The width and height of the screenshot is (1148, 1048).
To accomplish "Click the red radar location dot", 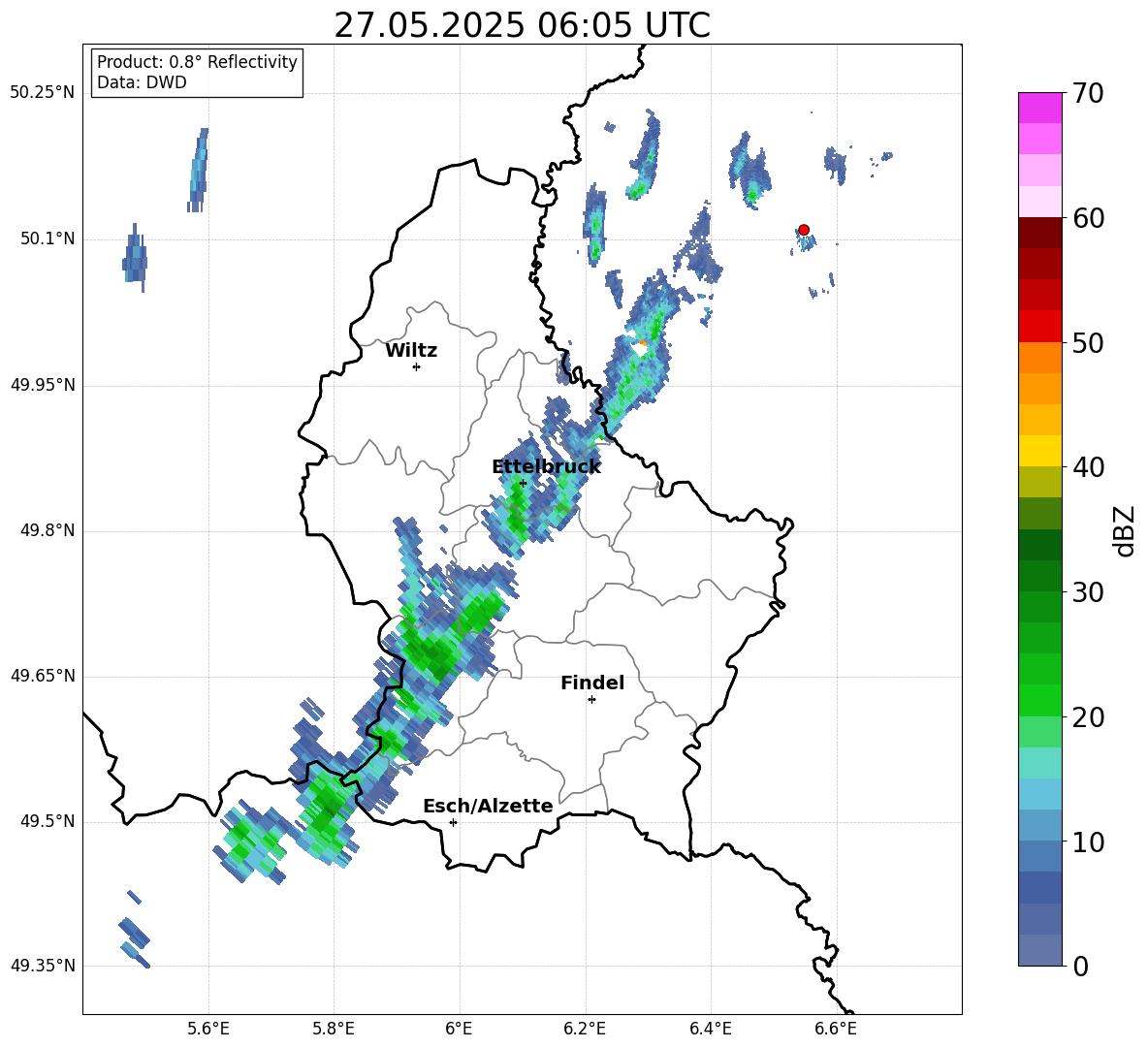I will coord(804,230).
